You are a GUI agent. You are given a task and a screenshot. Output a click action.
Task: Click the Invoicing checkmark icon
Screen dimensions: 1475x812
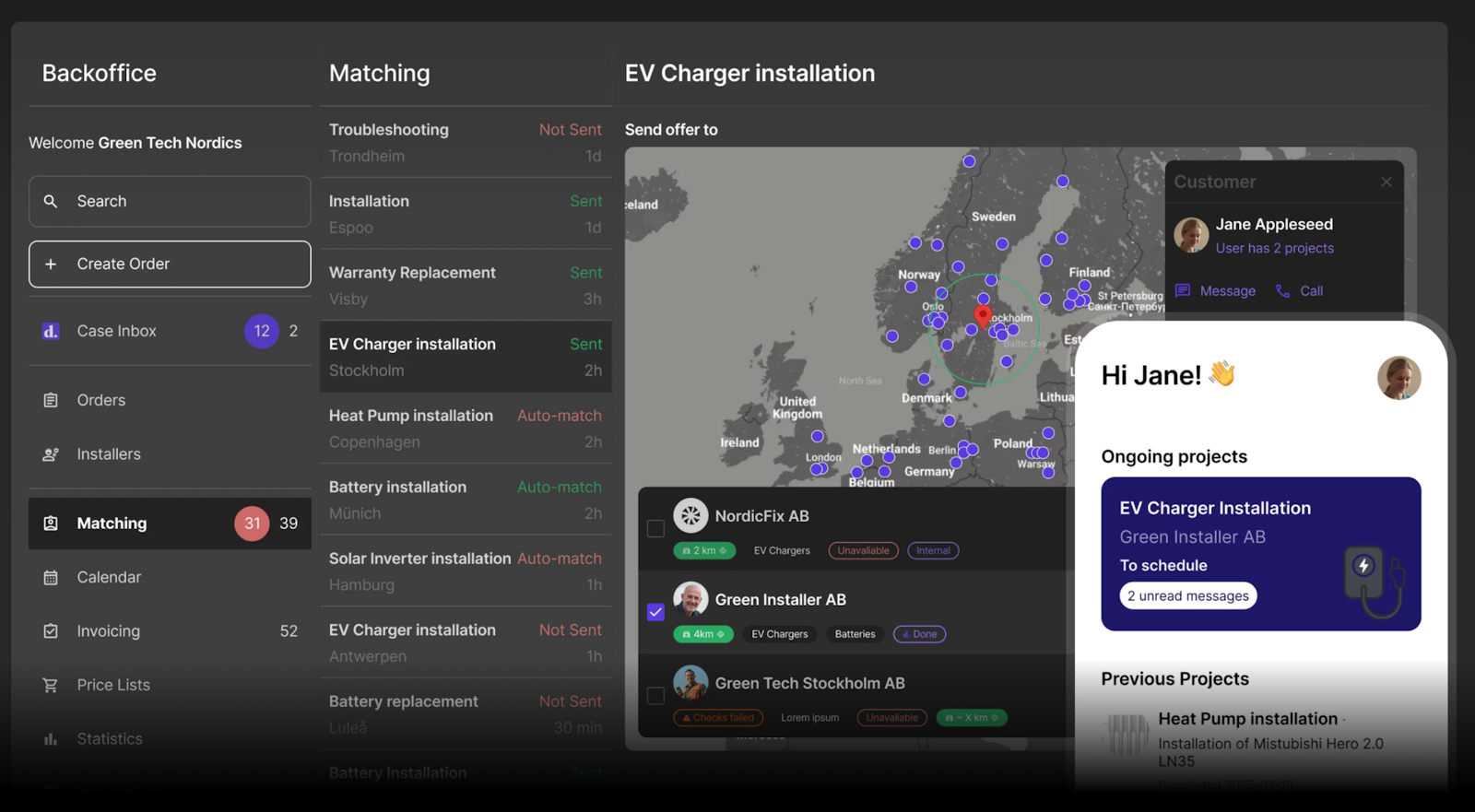pyautogui.click(x=51, y=631)
